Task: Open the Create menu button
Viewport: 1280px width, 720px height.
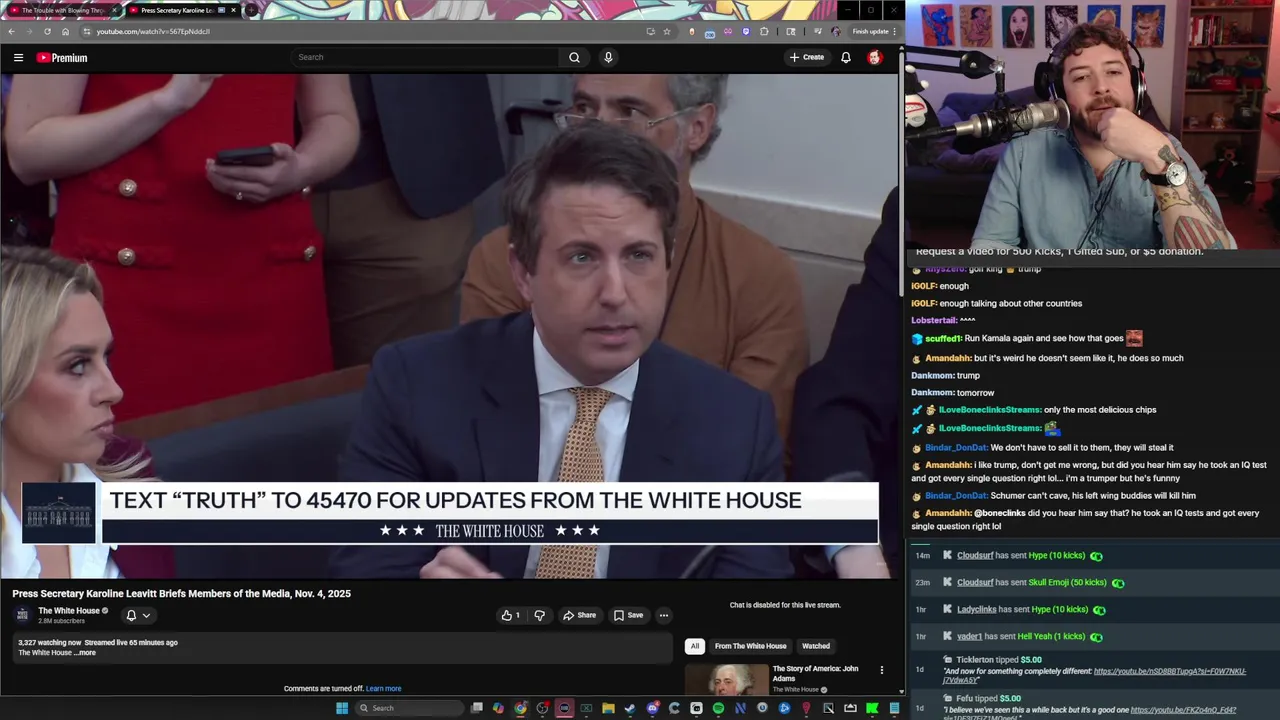Action: tap(807, 57)
